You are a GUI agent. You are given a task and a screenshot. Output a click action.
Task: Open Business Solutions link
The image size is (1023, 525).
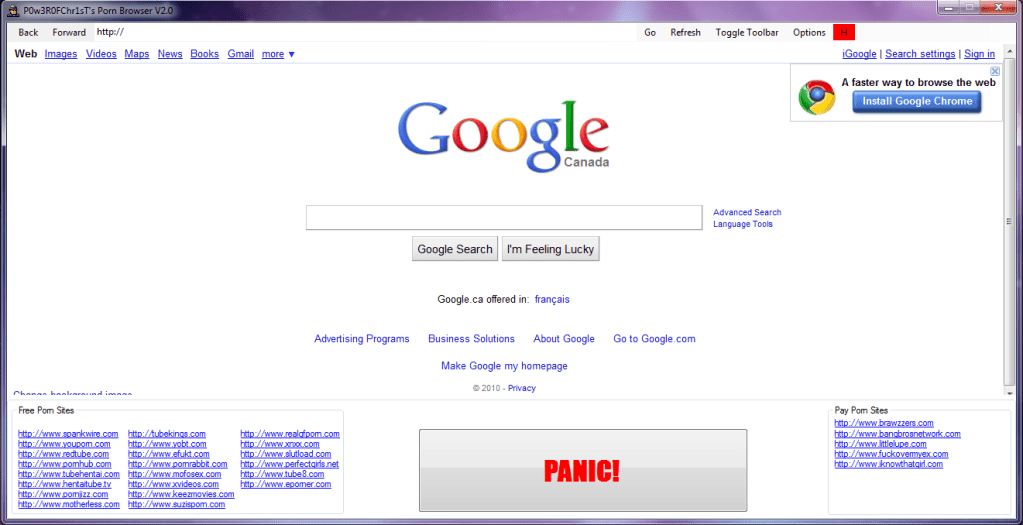471,338
